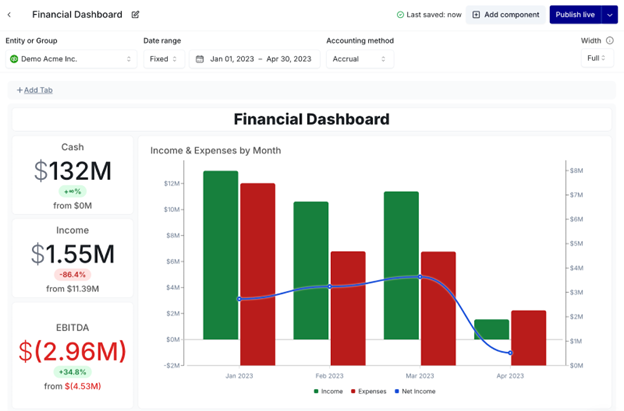Screen dimensions: 624x411
Task: Select the EBITDA $(2.96M) card
Action: coord(72,355)
